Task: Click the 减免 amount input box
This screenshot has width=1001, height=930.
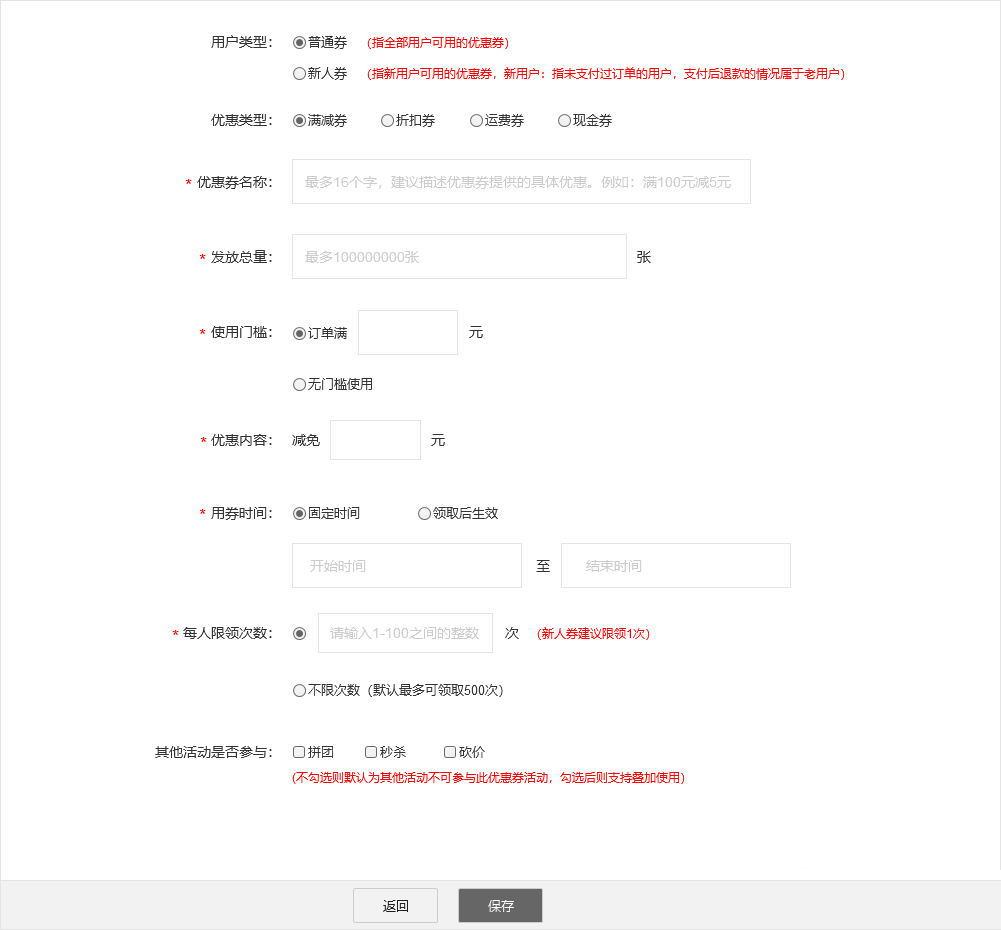Action: (x=375, y=440)
